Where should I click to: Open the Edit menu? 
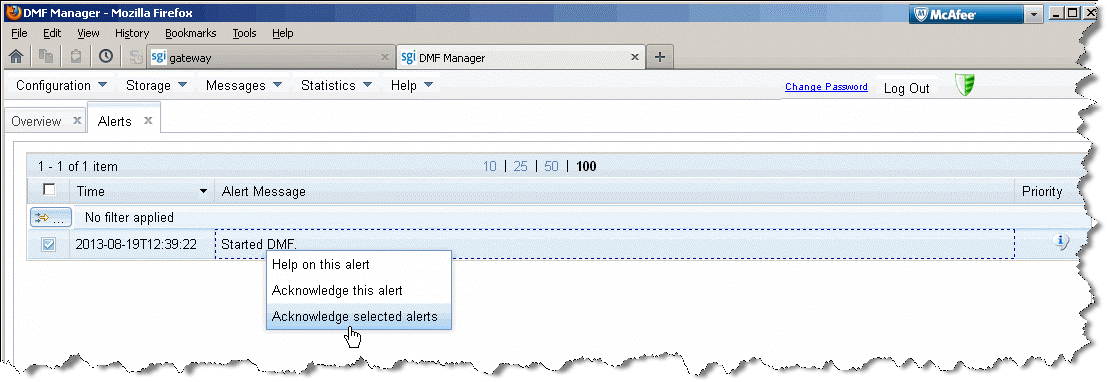click(x=52, y=33)
